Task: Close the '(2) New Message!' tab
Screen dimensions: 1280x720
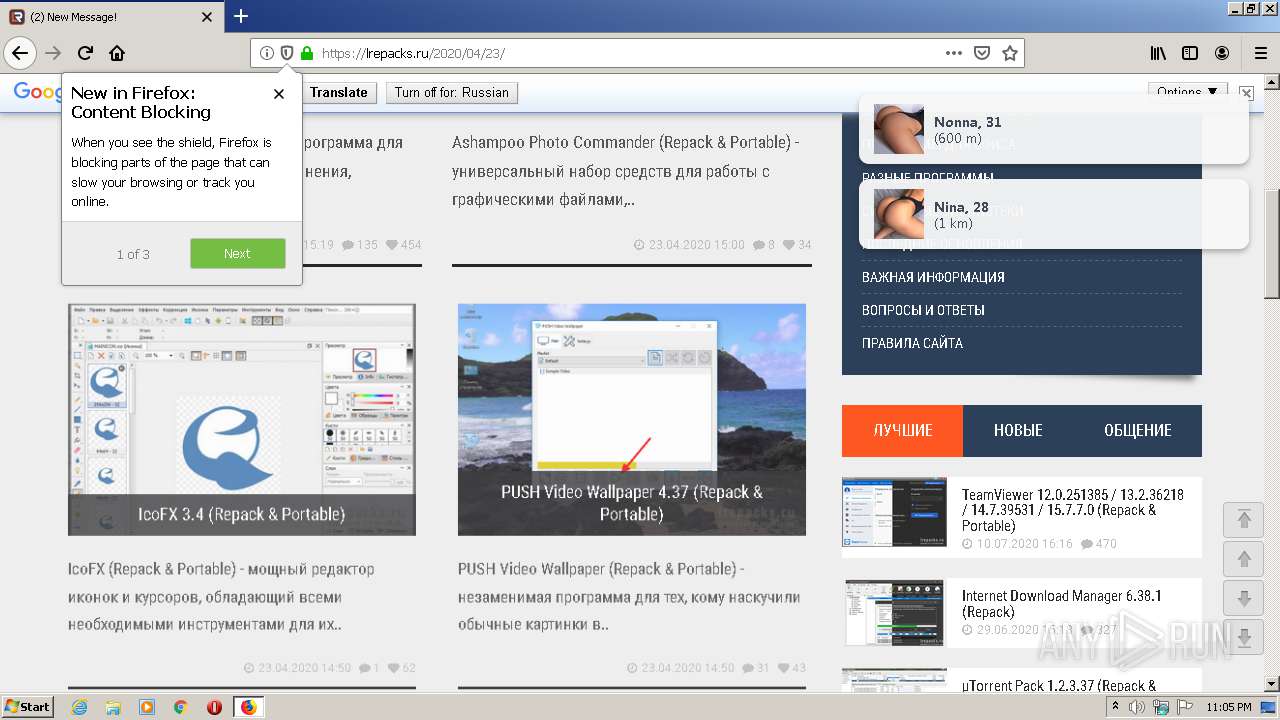Action: tap(207, 17)
